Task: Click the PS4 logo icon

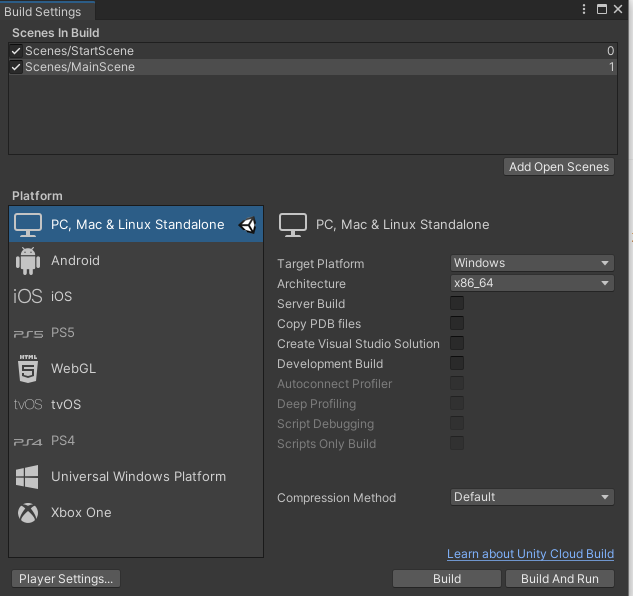Action: point(28,442)
